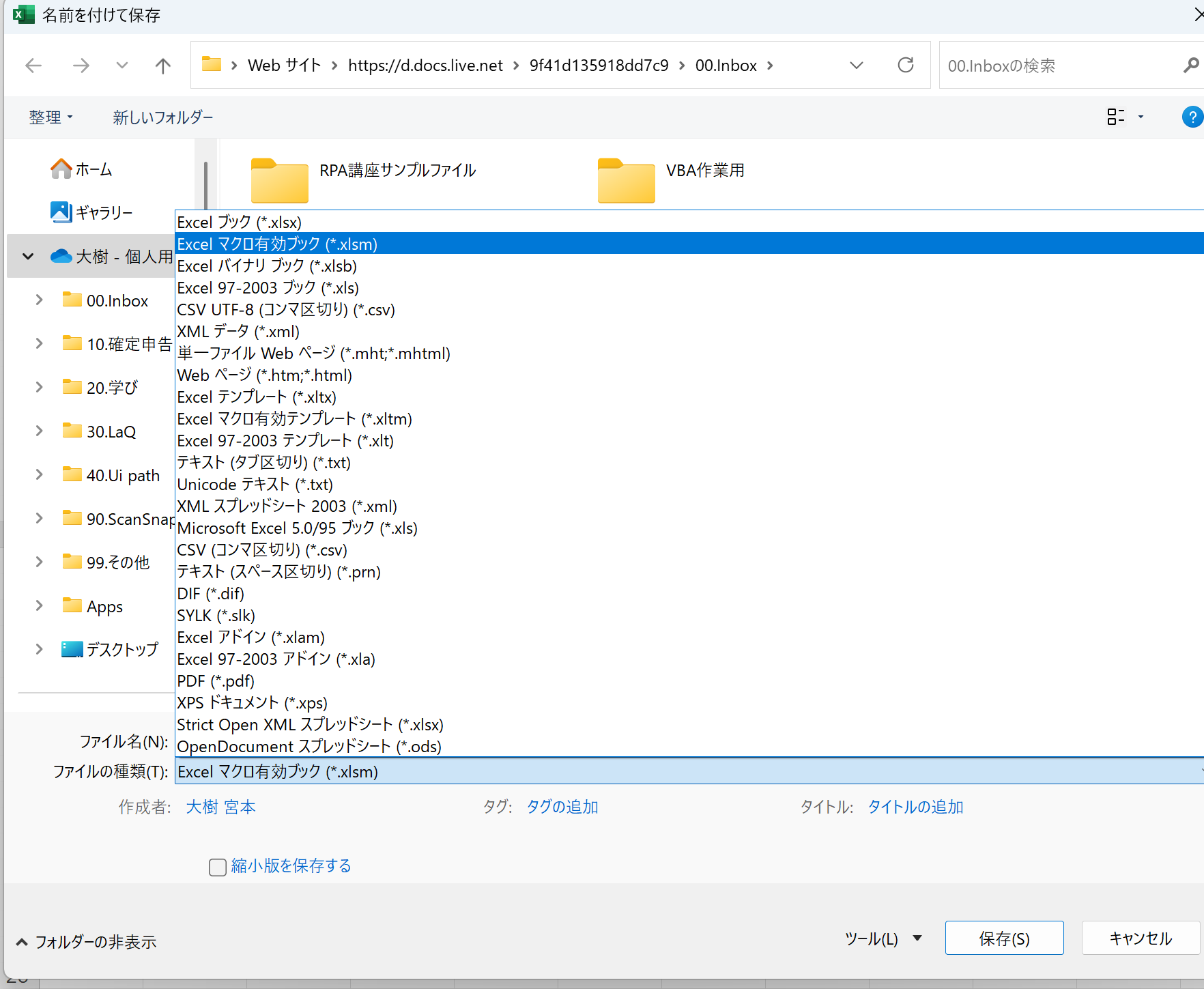Screen dimensions: 1204x989
Task: Select Unicode テキスト (*.txt) option
Action: pyautogui.click(x=689, y=484)
